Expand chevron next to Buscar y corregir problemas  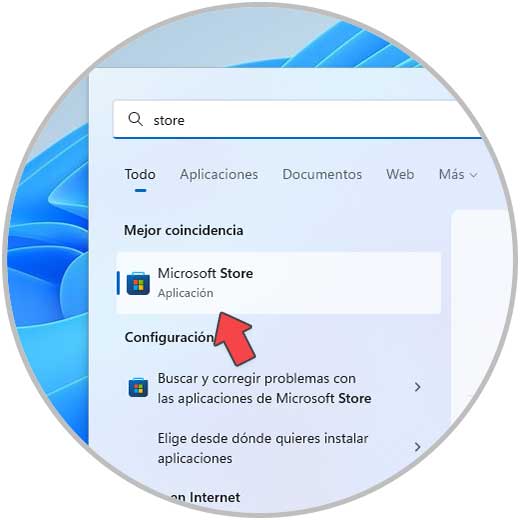pyautogui.click(x=417, y=387)
